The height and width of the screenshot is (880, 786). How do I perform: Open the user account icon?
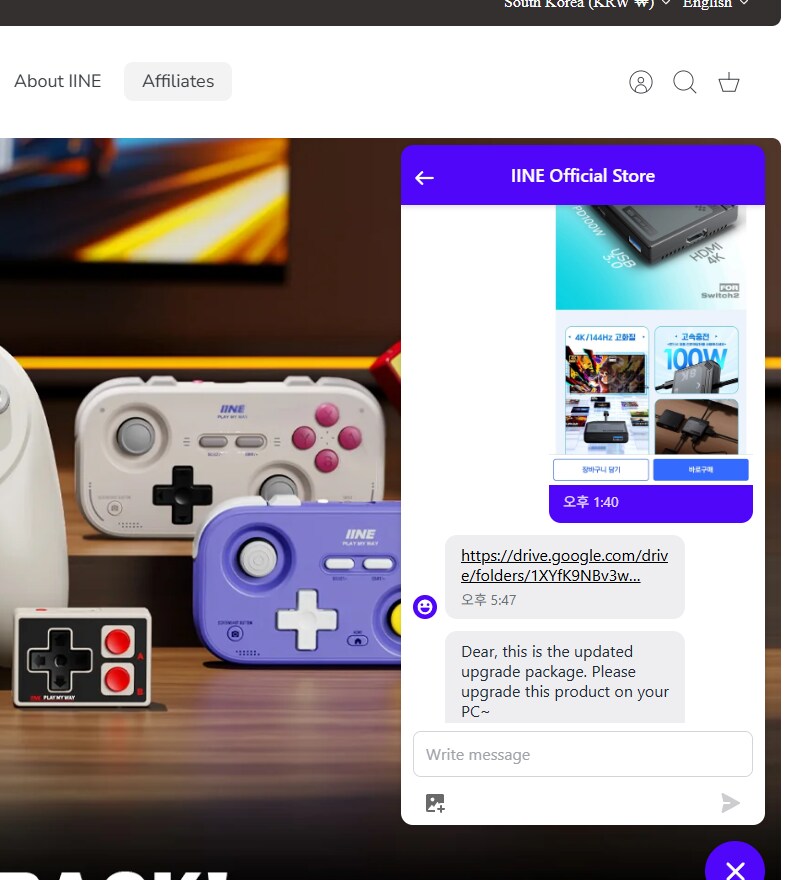pyautogui.click(x=641, y=82)
